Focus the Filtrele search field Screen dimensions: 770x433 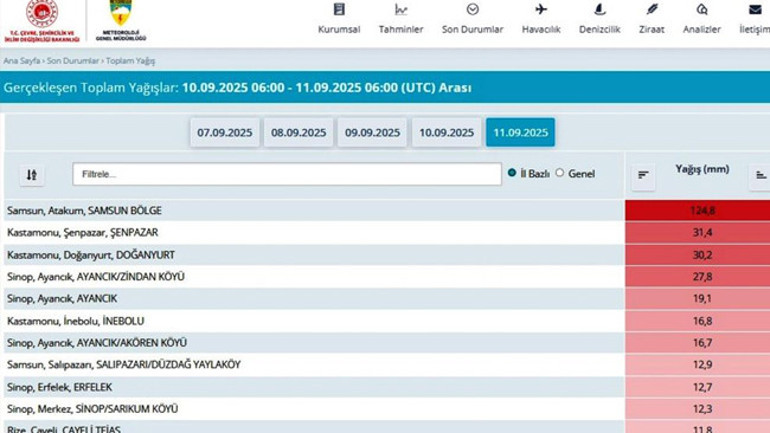point(287,174)
